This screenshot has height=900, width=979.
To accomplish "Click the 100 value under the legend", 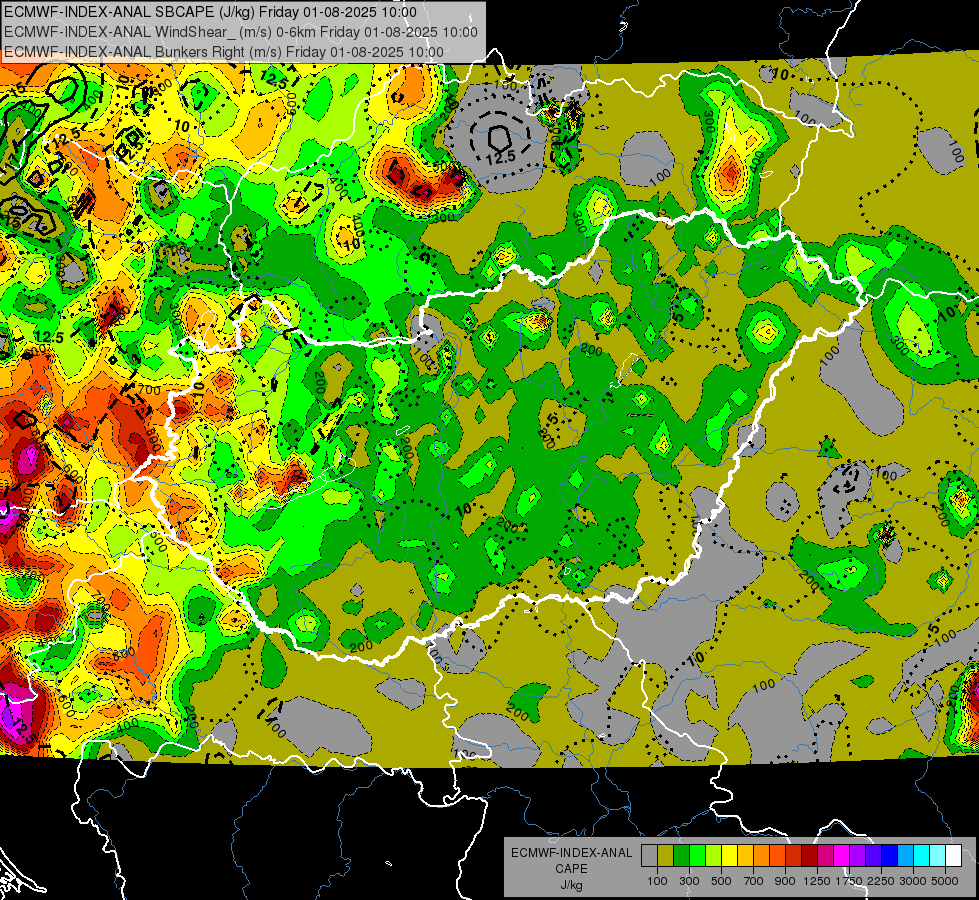I will 657,881.
